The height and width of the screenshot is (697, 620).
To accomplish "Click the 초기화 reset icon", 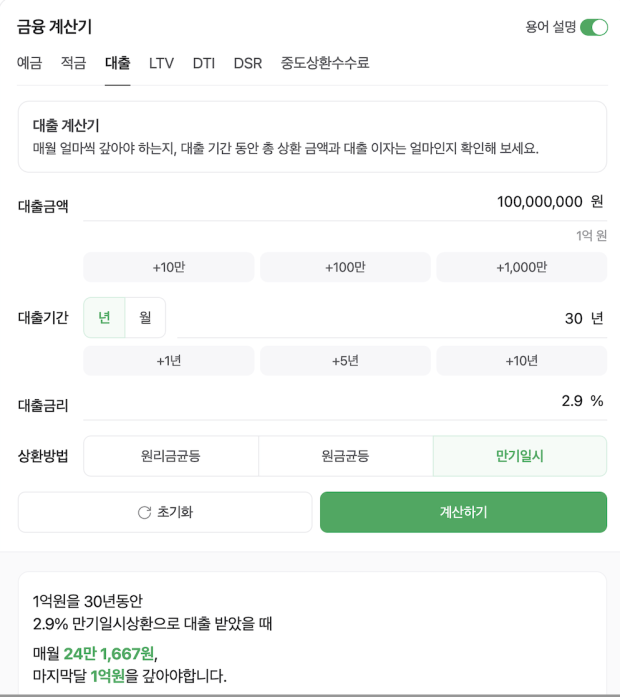I will pos(144,513).
